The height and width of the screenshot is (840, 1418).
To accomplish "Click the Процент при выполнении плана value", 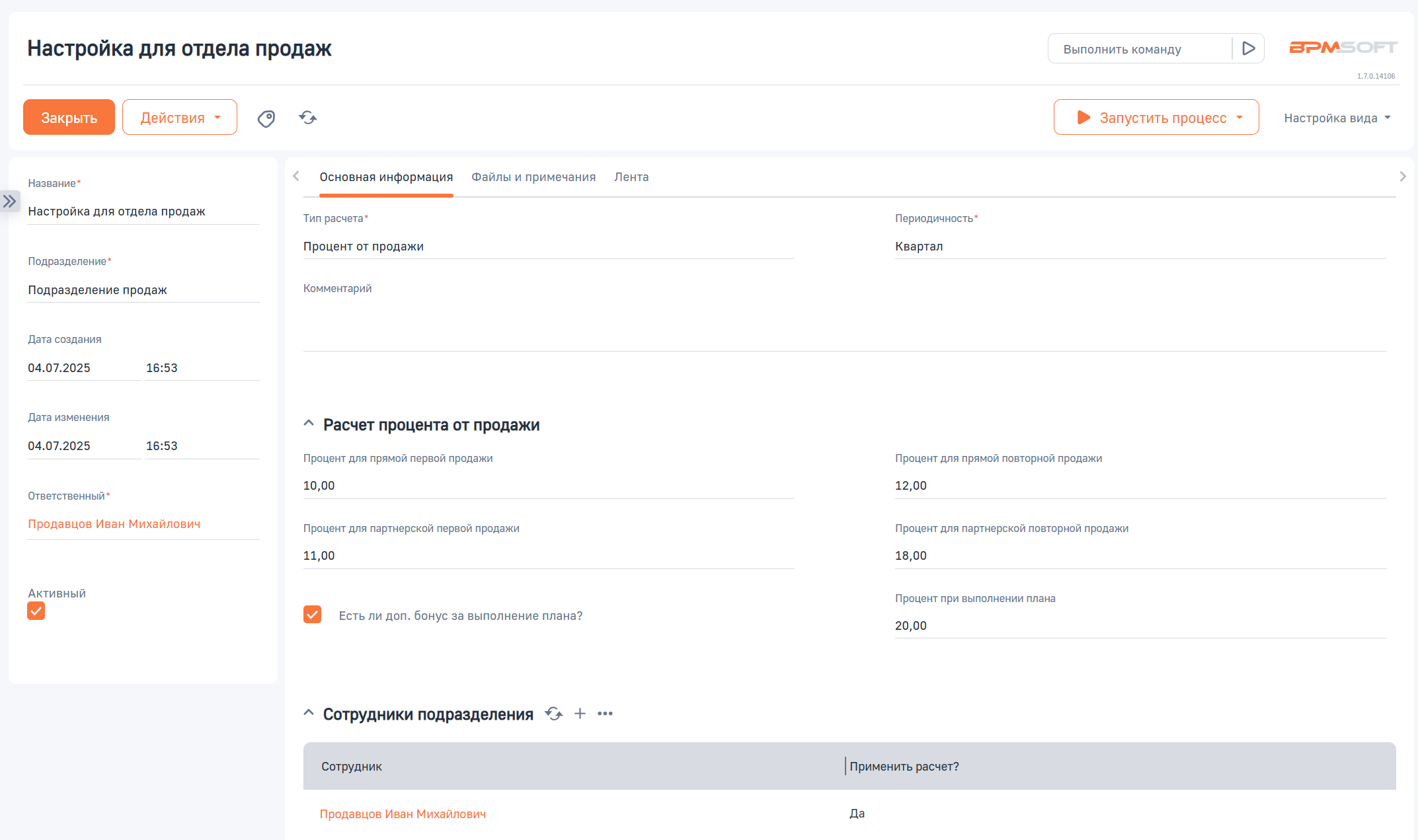I will pos(1140,626).
